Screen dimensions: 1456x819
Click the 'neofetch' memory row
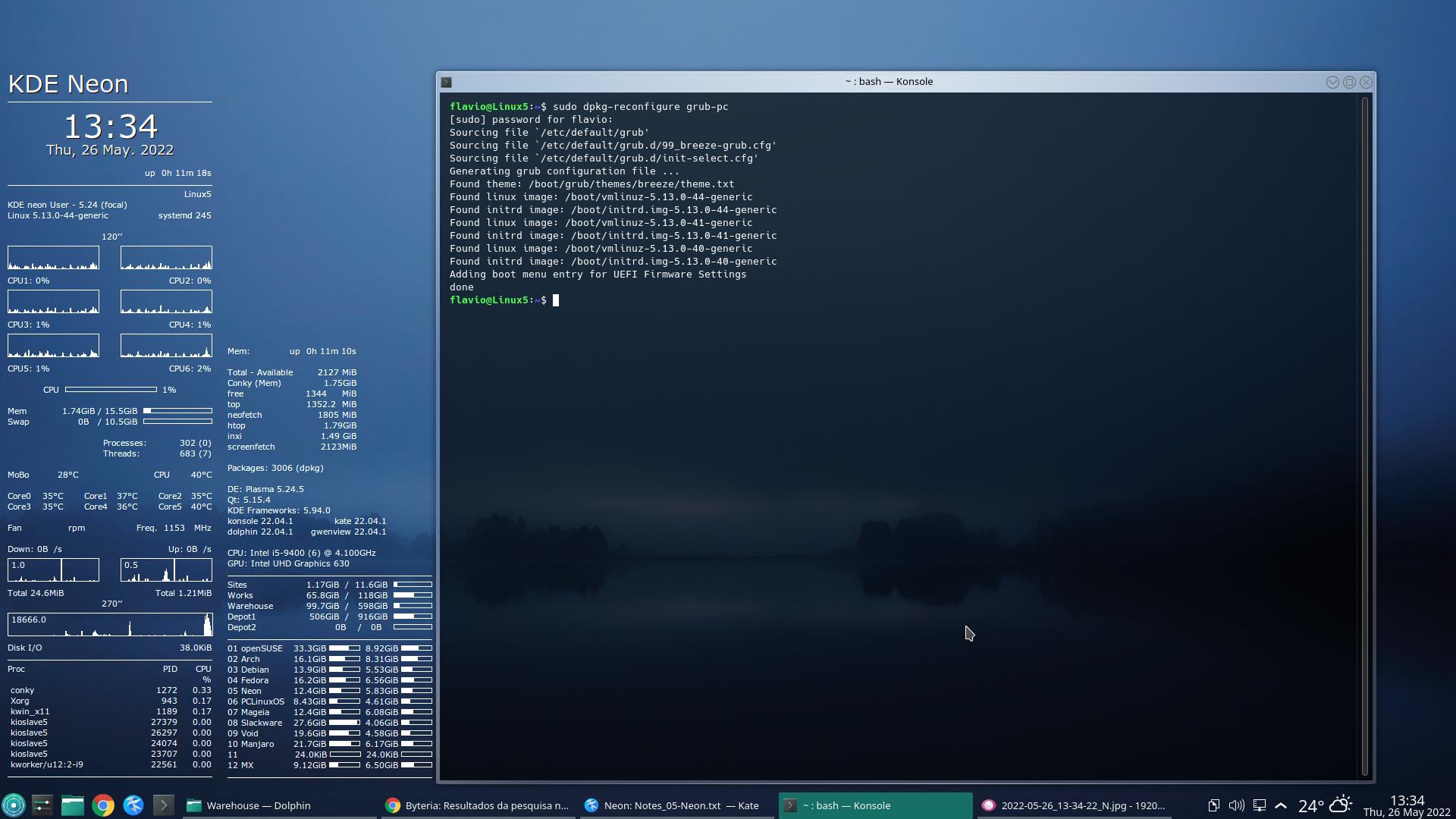pos(292,416)
